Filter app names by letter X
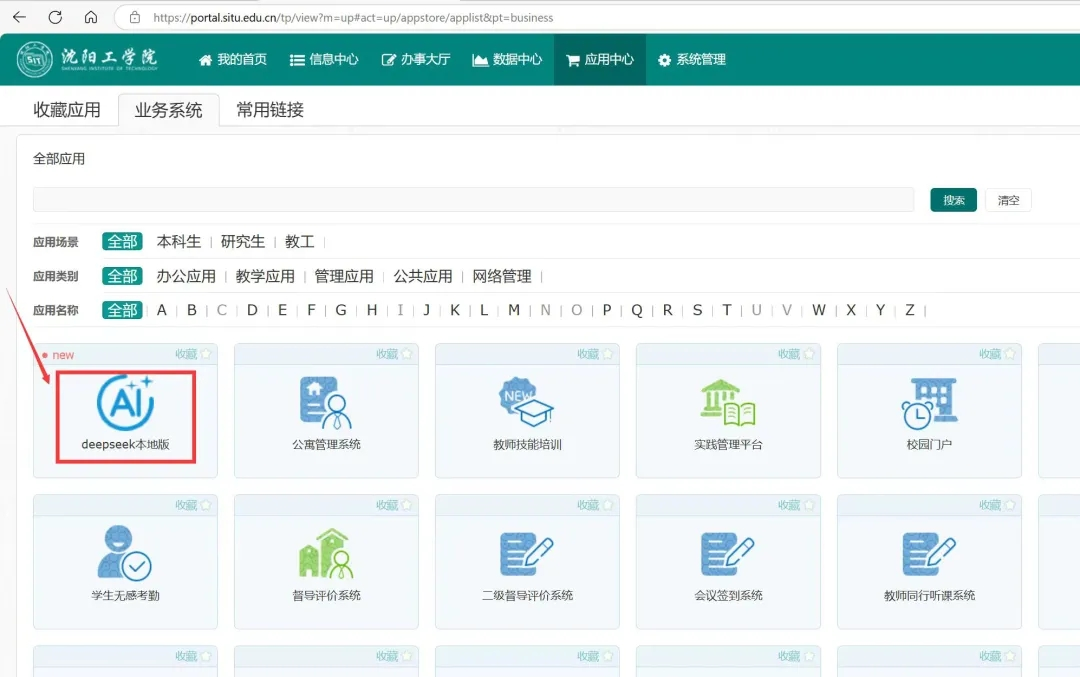Image resolution: width=1080 pixels, height=677 pixels. pyautogui.click(x=851, y=311)
